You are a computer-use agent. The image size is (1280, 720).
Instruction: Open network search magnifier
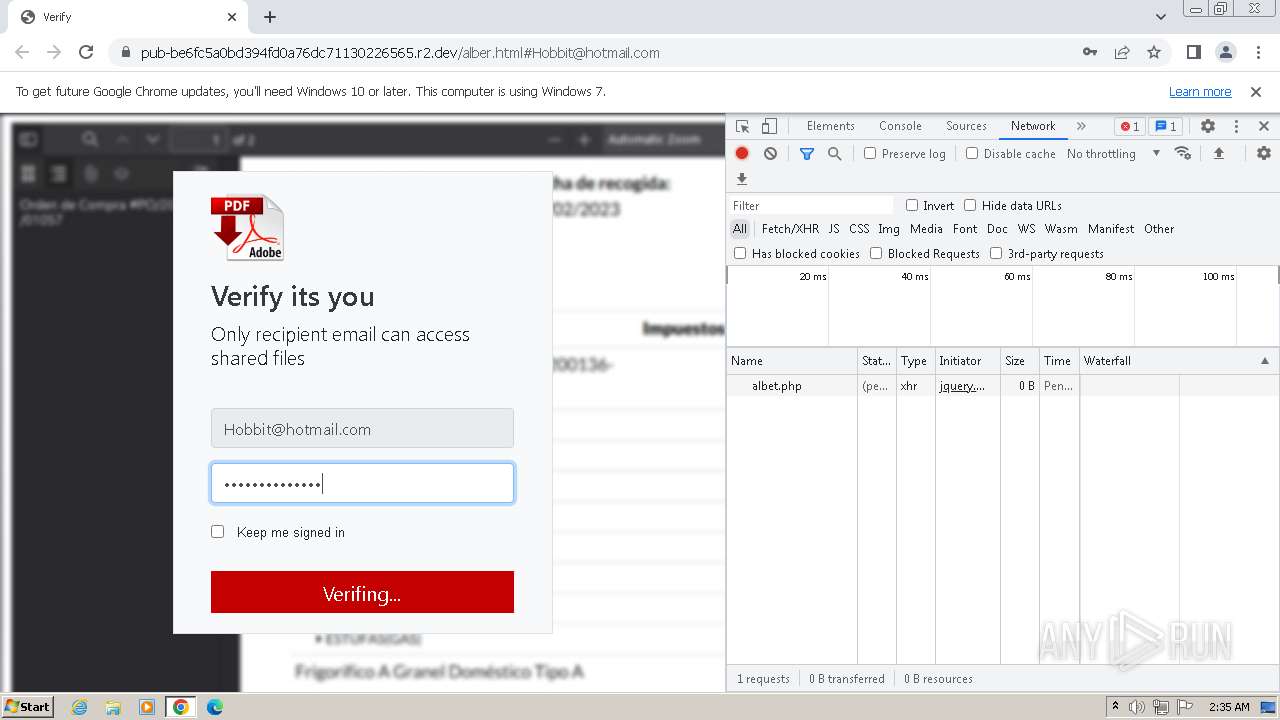click(834, 153)
